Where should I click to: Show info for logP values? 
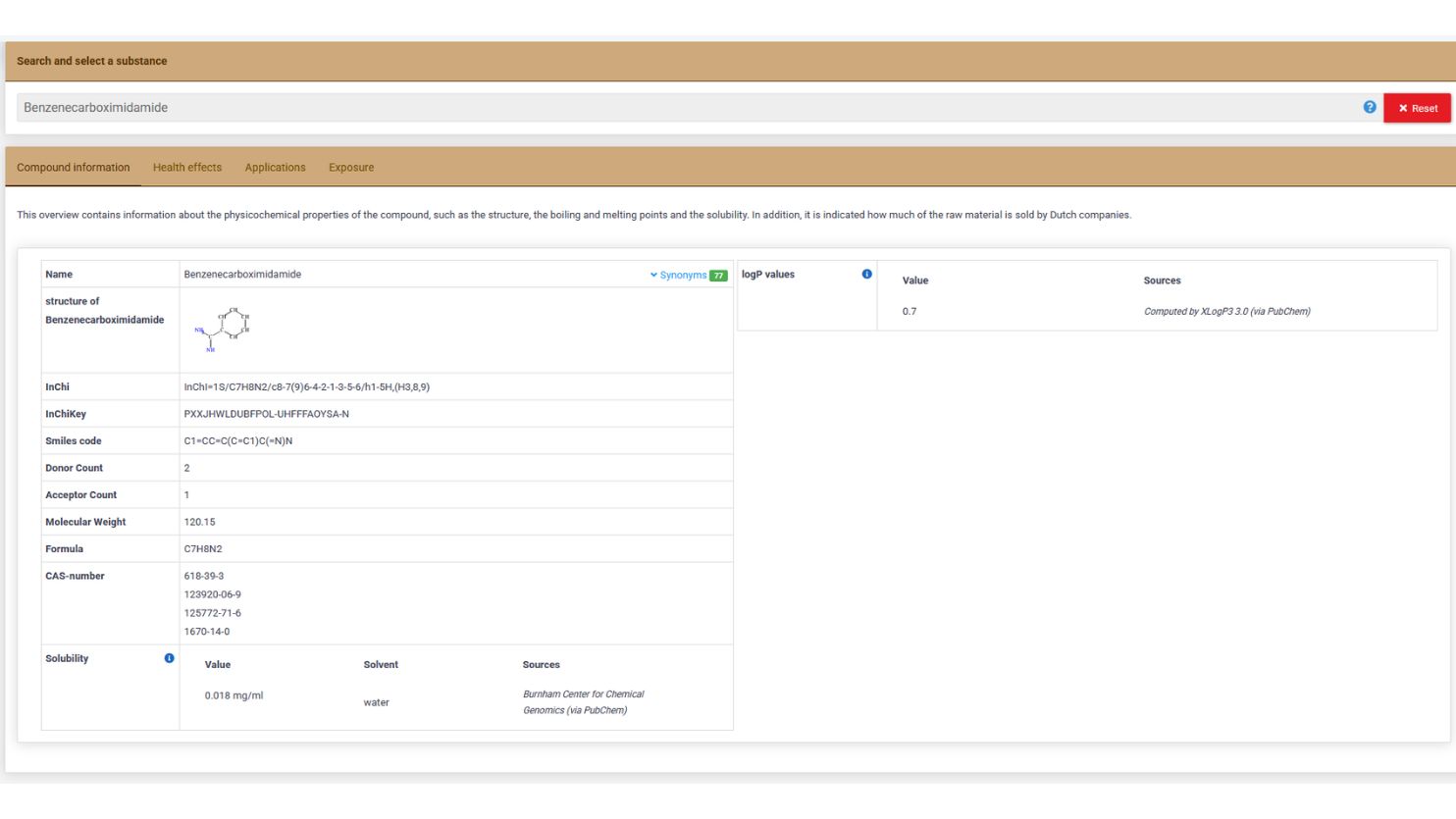click(x=866, y=275)
